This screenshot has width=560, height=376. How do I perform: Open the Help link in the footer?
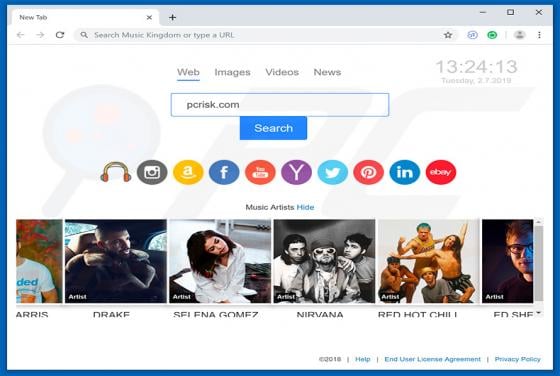(362, 359)
